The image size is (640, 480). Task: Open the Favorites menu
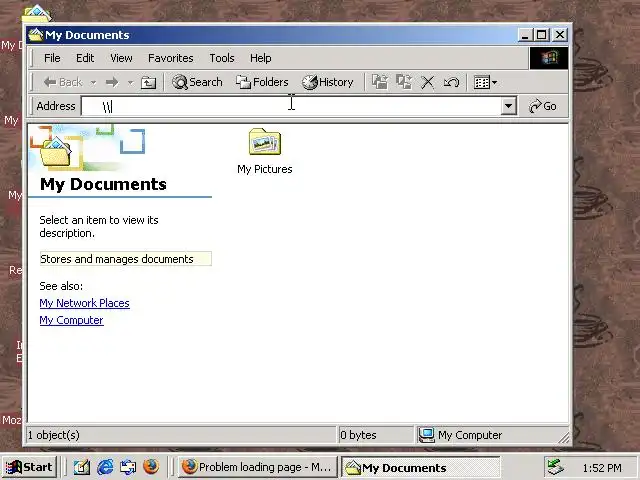point(171,58)
